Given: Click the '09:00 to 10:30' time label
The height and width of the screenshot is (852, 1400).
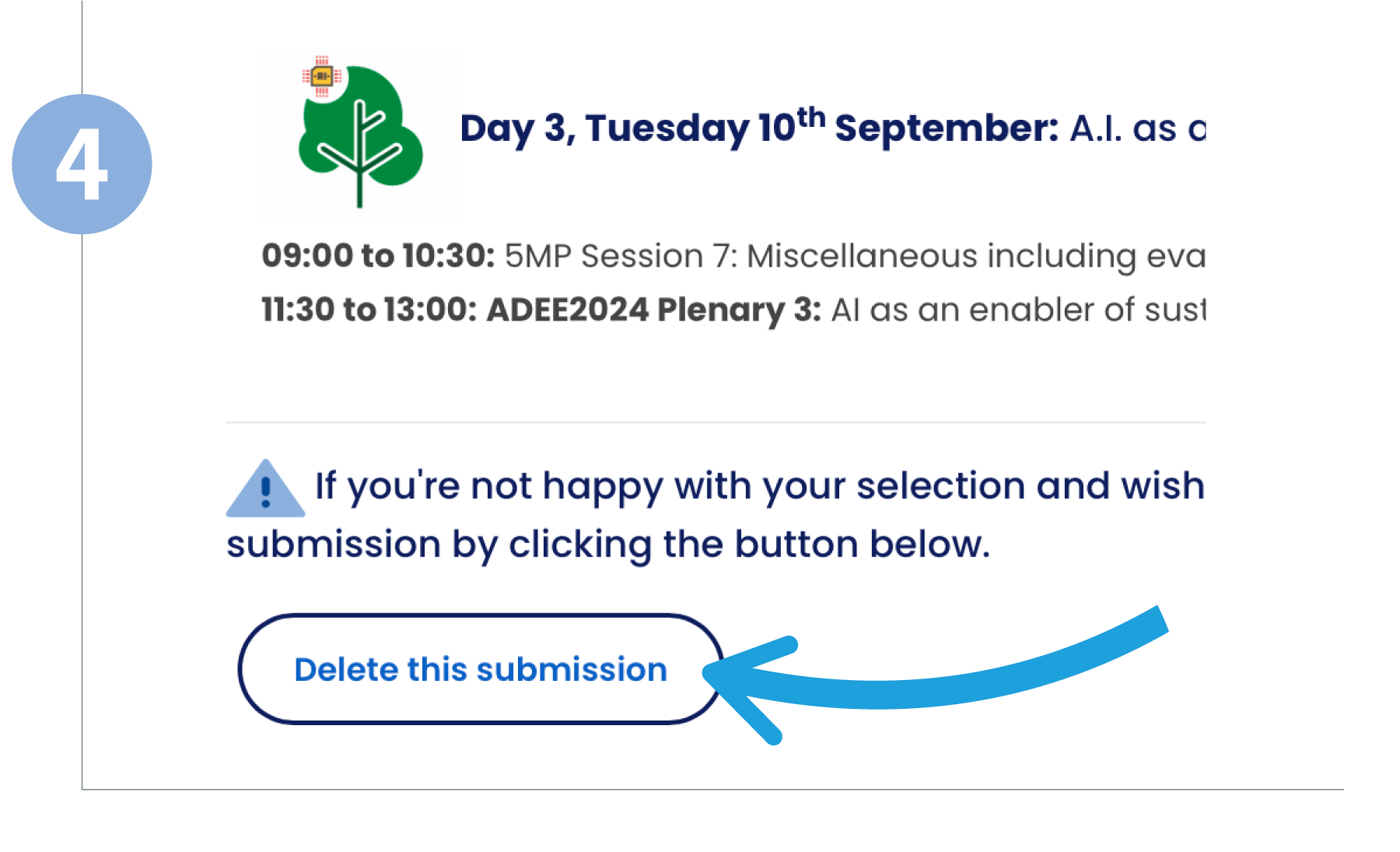Looking at the screenshot, I should tap(378, 255).
